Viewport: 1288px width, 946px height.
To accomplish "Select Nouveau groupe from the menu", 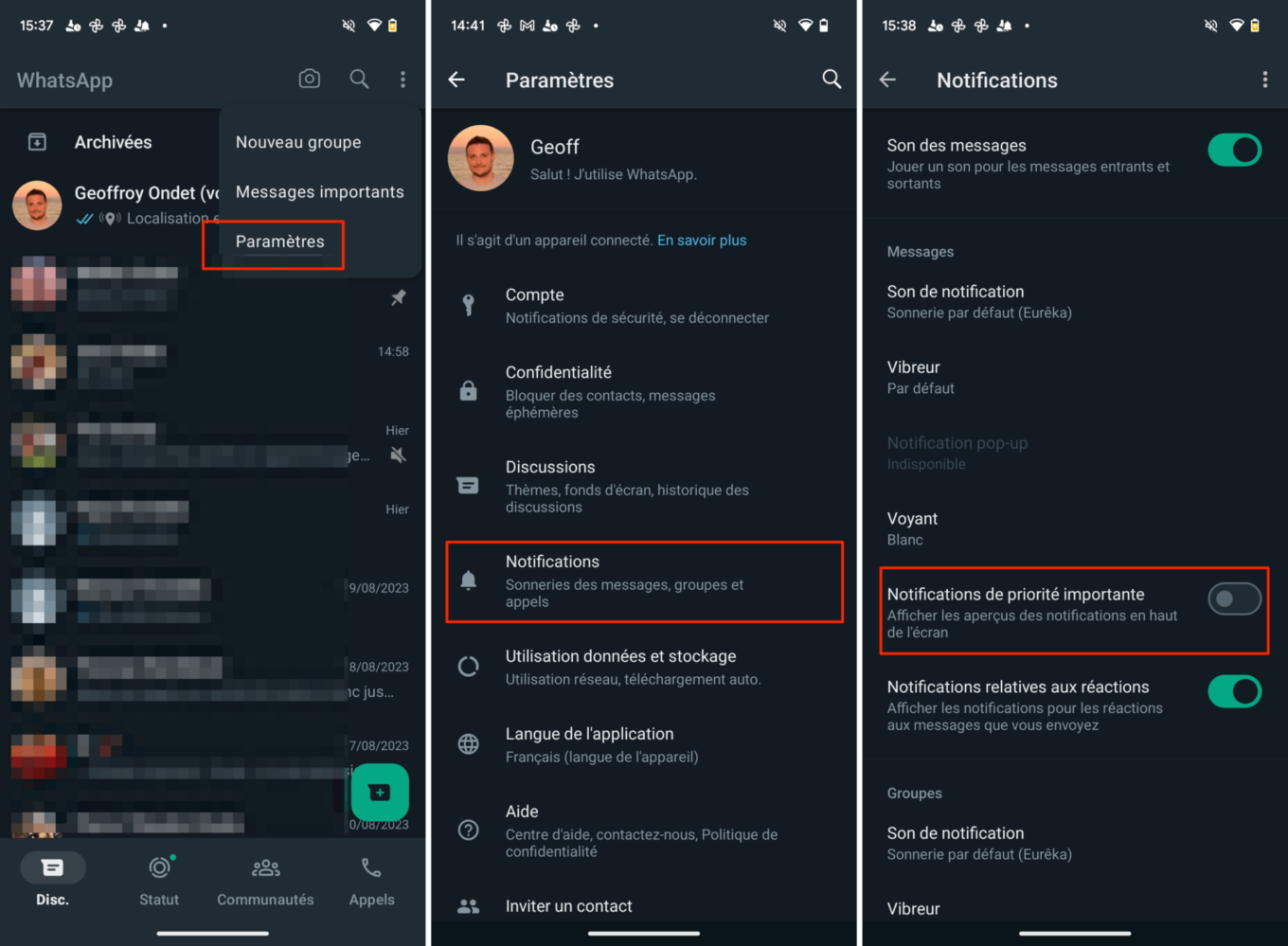I will (319, 142).
